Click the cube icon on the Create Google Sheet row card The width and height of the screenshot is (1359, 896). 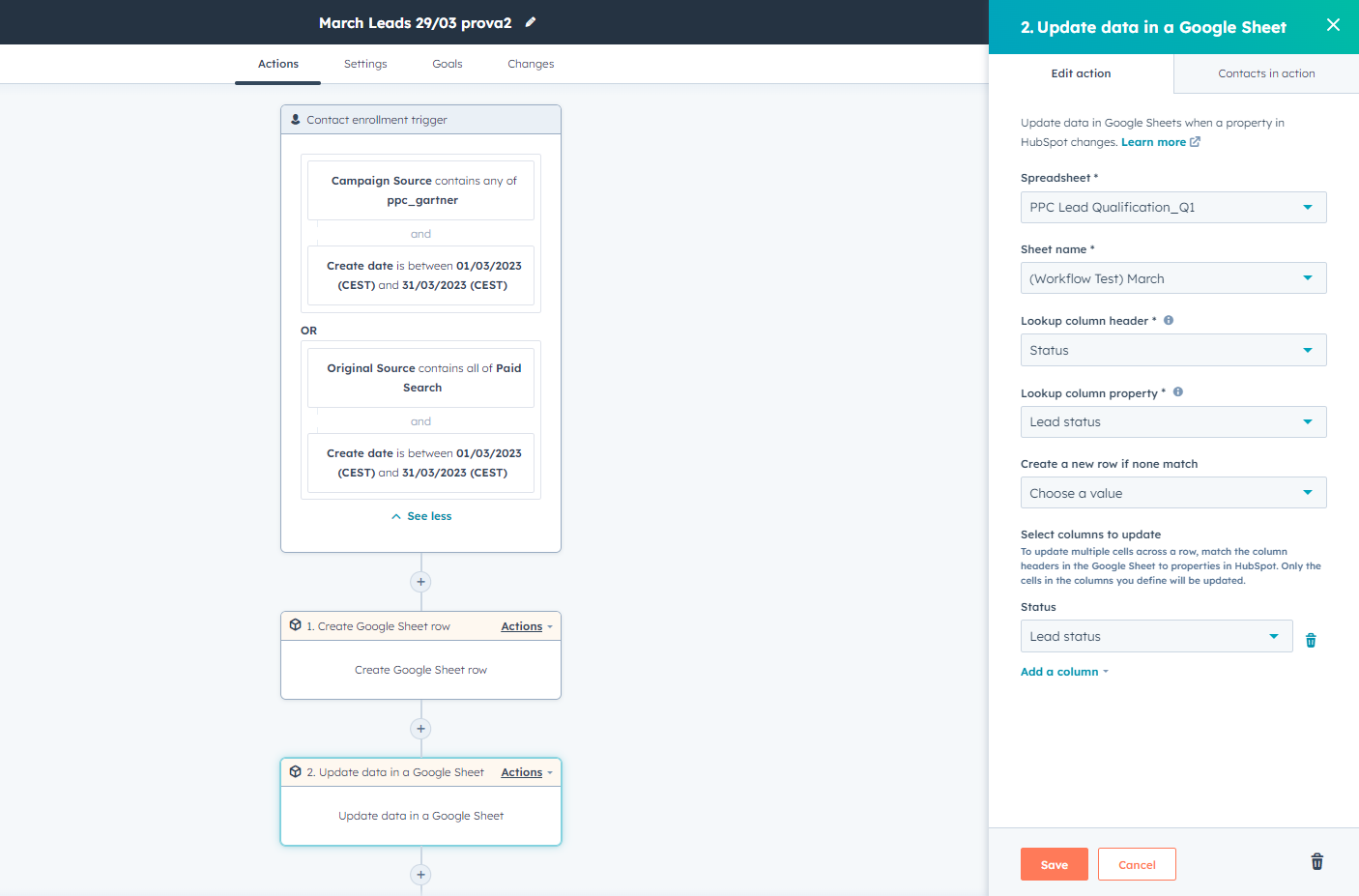[x=295, y=625]
